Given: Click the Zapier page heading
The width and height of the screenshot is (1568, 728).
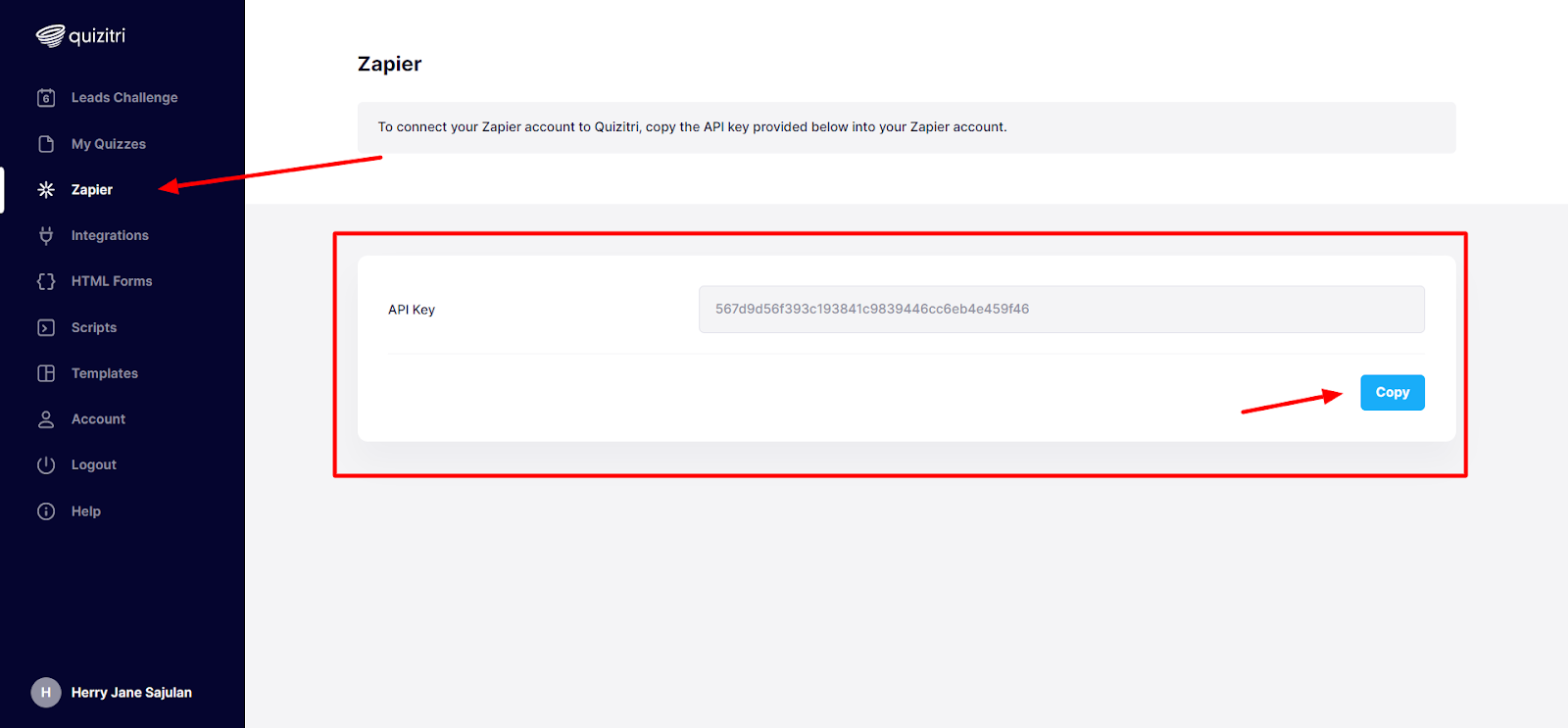Looking at the screenshot, I should click(x=389, y=65).
